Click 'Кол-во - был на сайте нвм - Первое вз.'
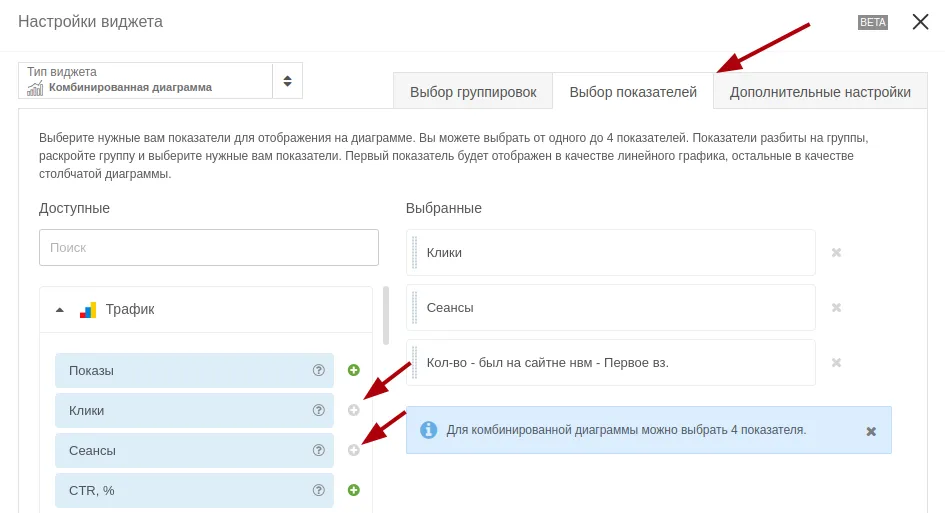945x513 pixels. (611, 362)
